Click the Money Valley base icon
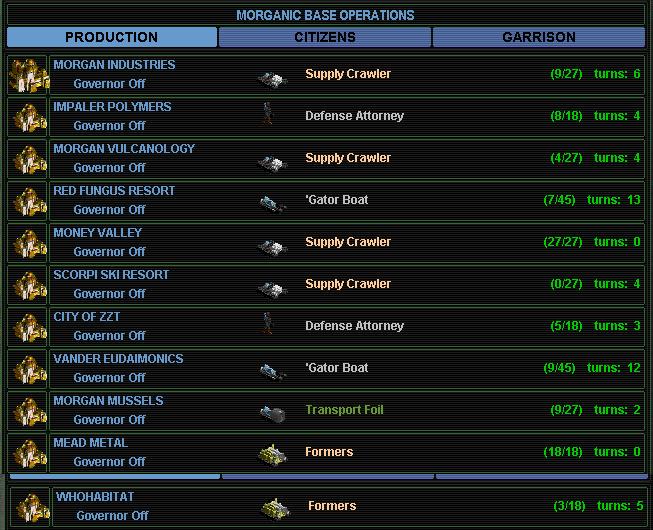This screenshot has height=530, width=653. (27, 243)
